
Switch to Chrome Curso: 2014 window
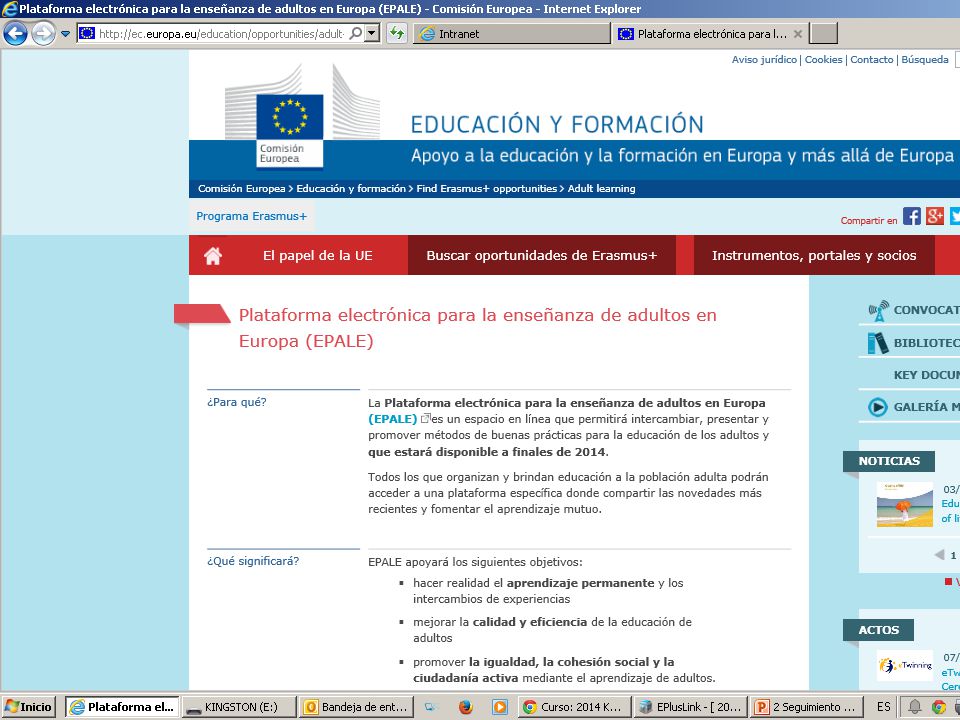574,707
